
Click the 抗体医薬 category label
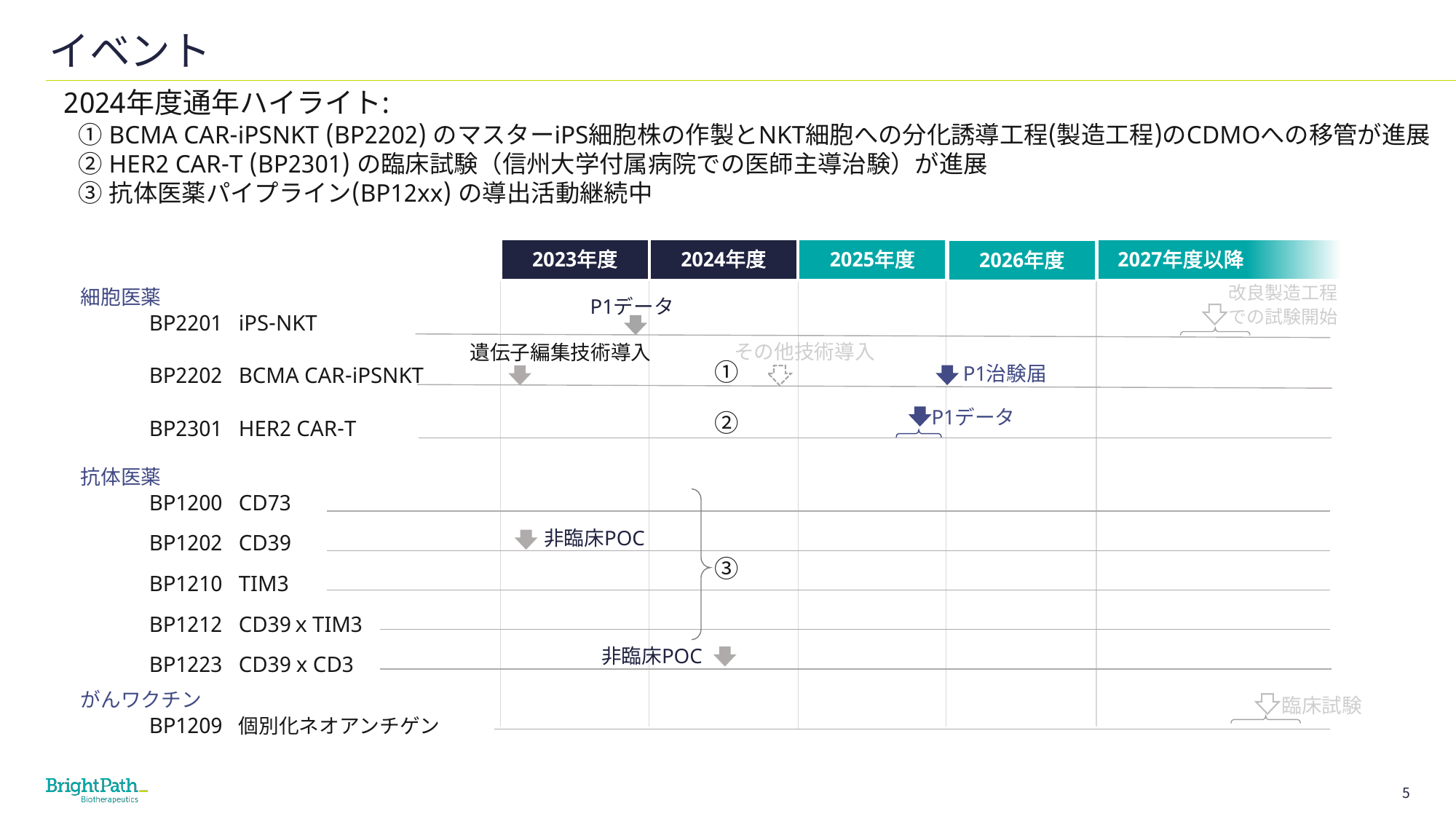[120, 477]
